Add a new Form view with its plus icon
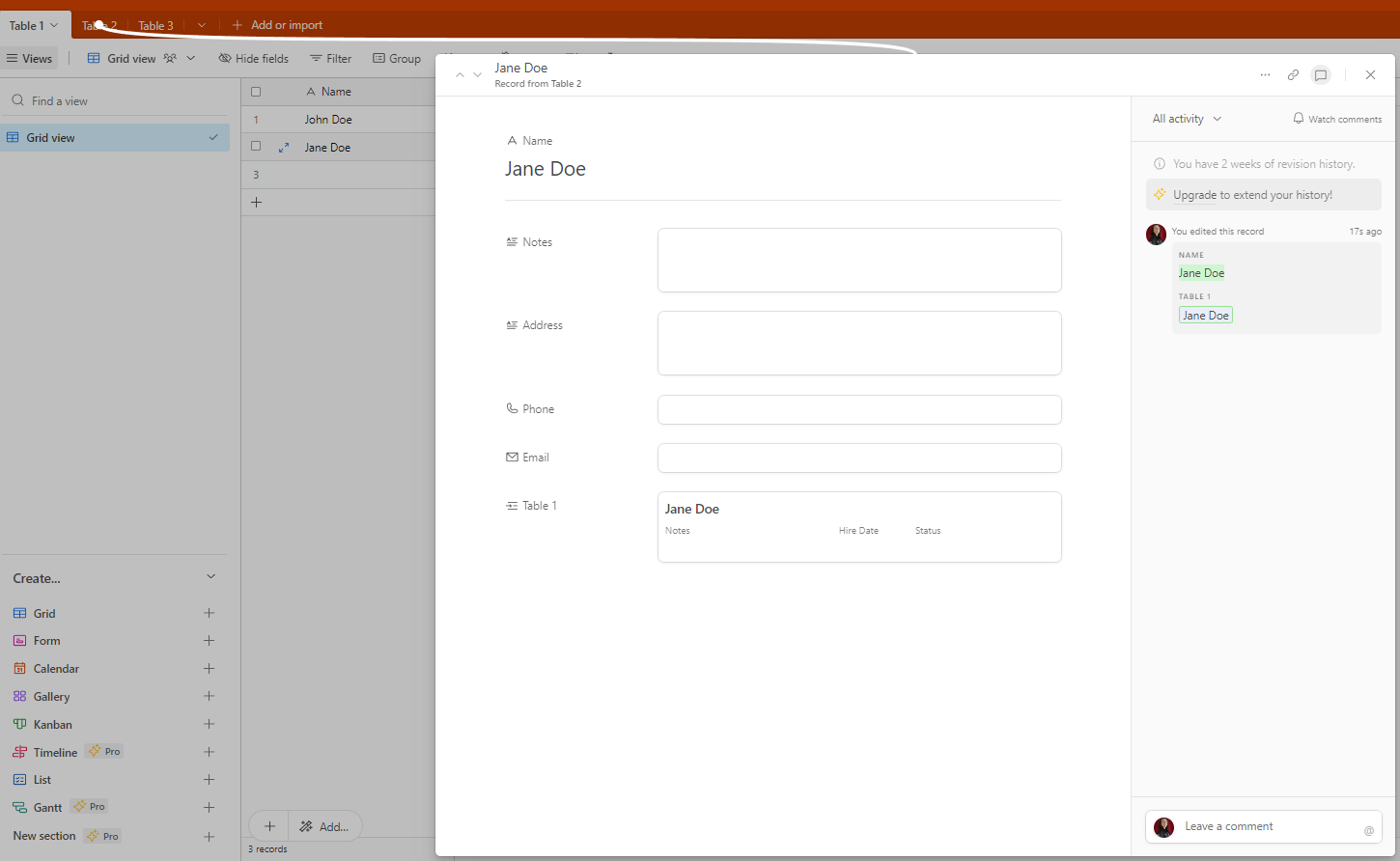Image resolution: width=1400 pixels, height=861 pixels. [x=209, y=641]
